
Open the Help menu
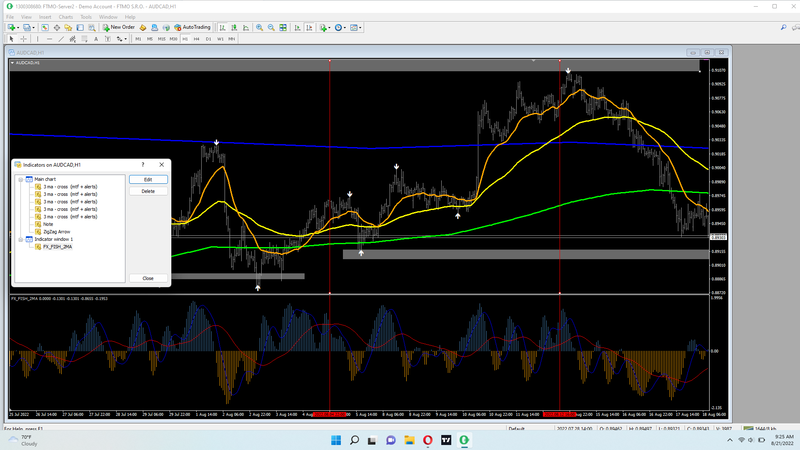click(x=130, y=17)
